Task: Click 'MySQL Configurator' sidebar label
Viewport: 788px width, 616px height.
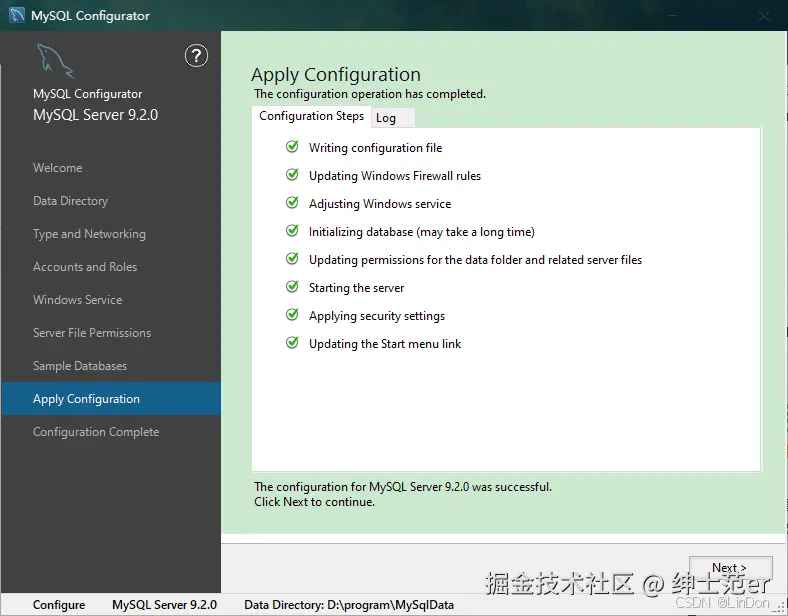Action: 87,94
